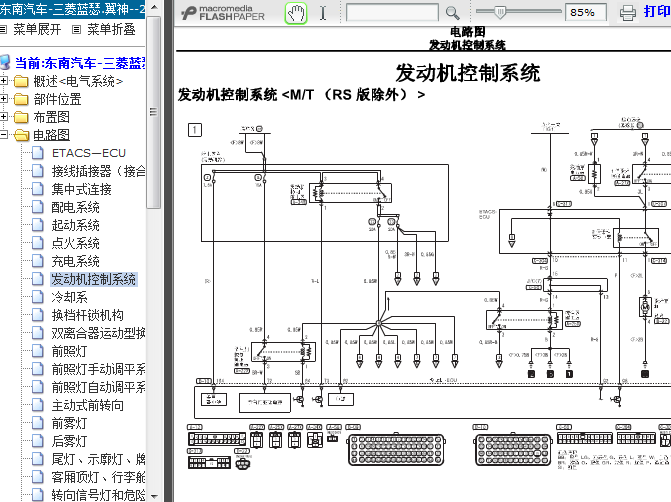
Task: Click the zoom slider handle
Action: [x=499, y=12]
